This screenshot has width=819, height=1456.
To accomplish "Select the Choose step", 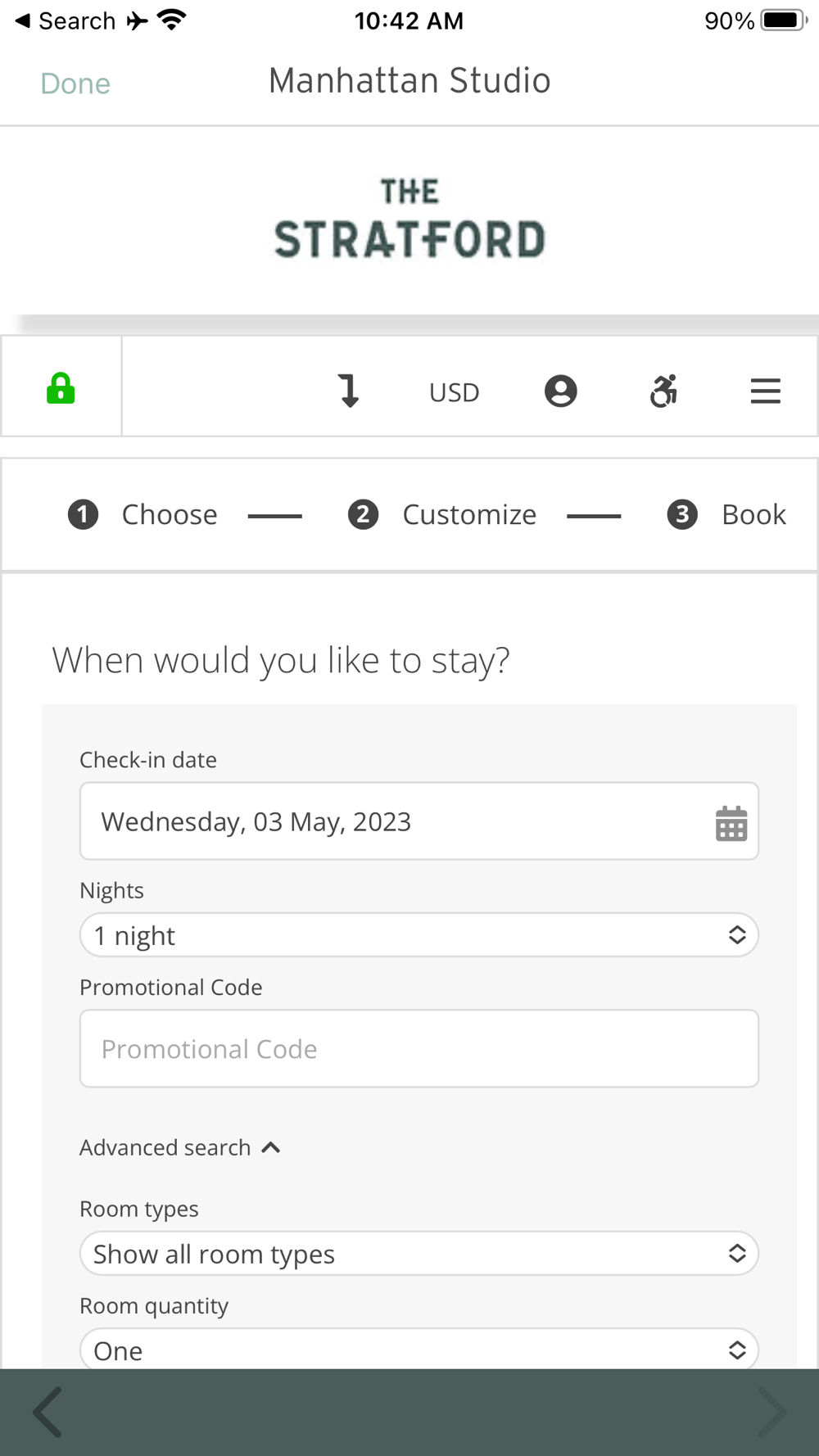I will (x=143, y=515).
